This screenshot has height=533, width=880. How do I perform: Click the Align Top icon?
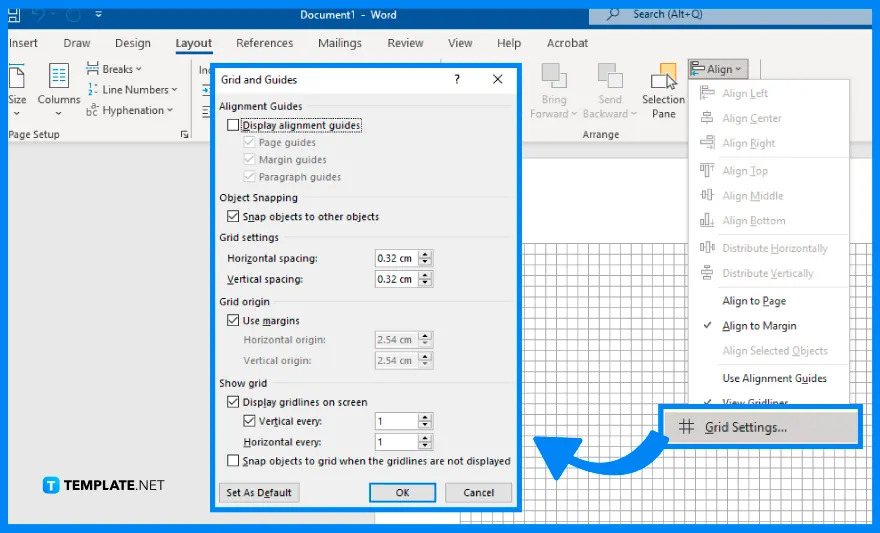(x=707, y=170)
